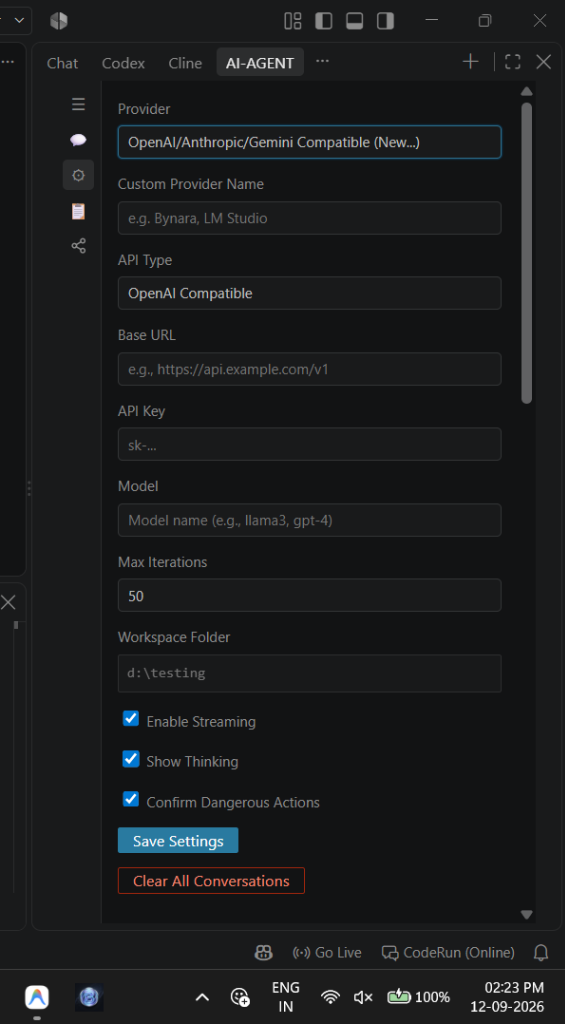565x1024 pixels.
Task: Focus the Base URL input field
Action: point(310,369)
